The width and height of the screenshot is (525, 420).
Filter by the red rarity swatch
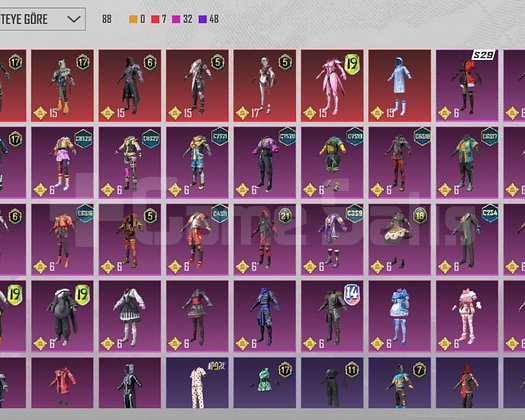[x=155, y=19]
